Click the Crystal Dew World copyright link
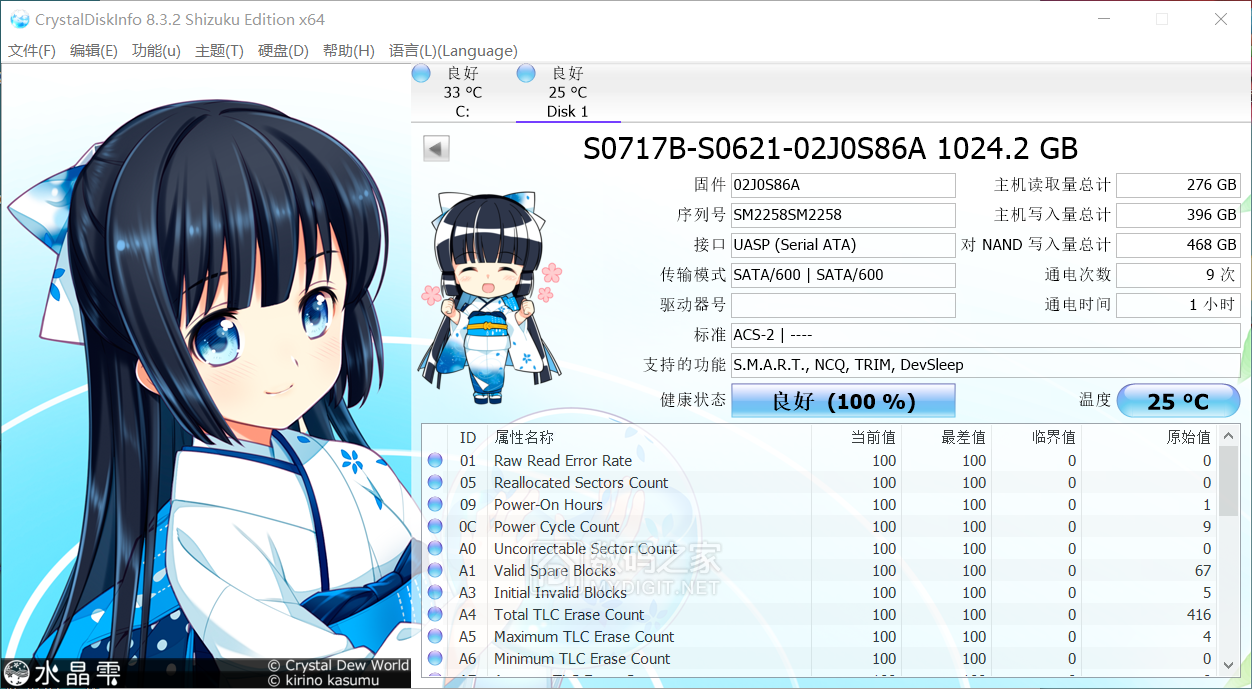This screenshot has height=689, width=1252. tap(339, 665)
